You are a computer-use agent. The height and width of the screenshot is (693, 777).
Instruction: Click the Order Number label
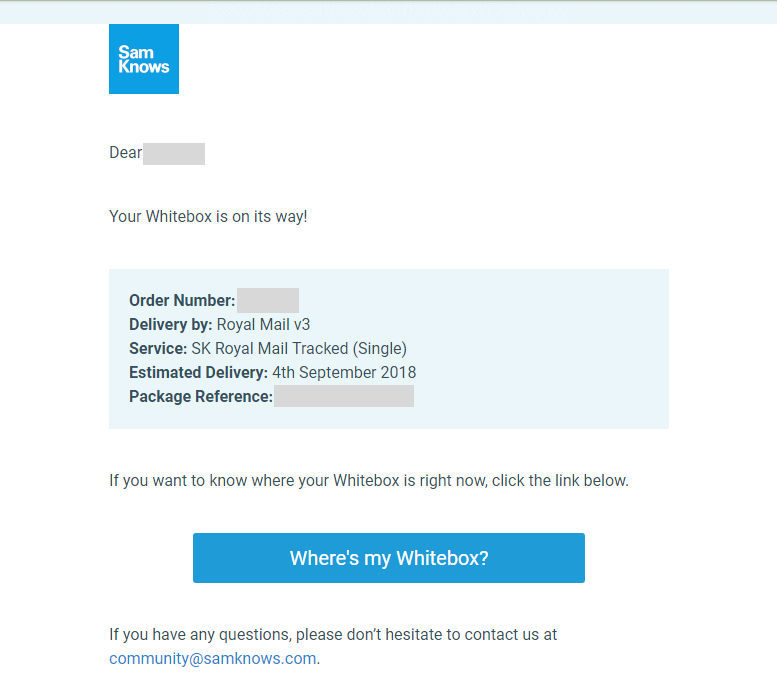tap(182, 300)
